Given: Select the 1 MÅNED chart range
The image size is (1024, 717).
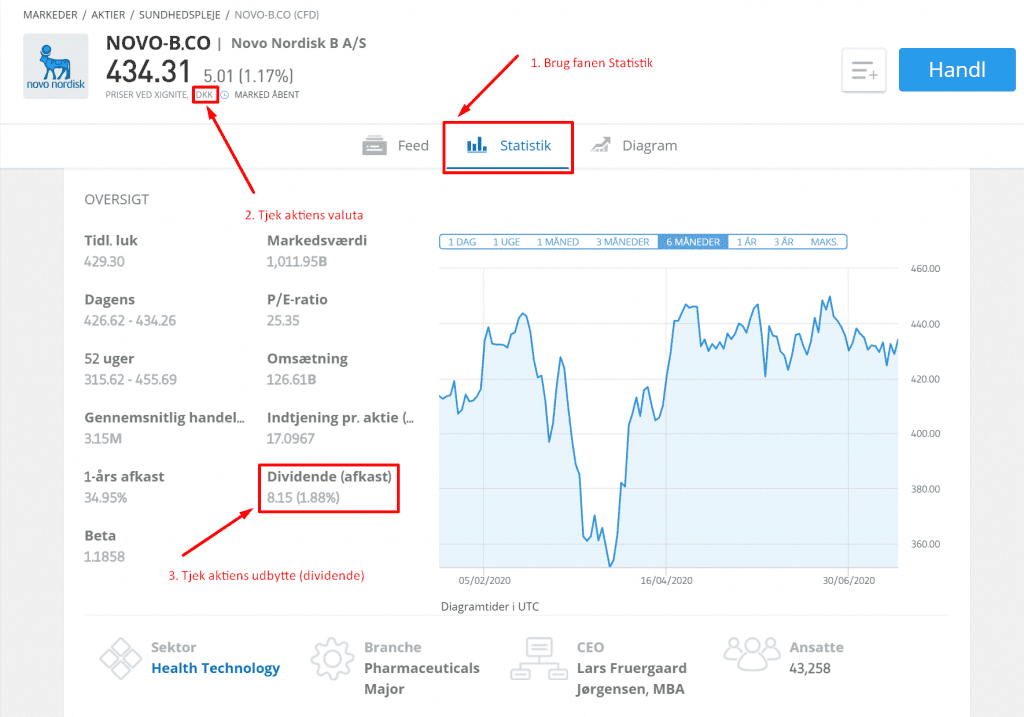Looking at the screenshot, I should pos(558,242).
